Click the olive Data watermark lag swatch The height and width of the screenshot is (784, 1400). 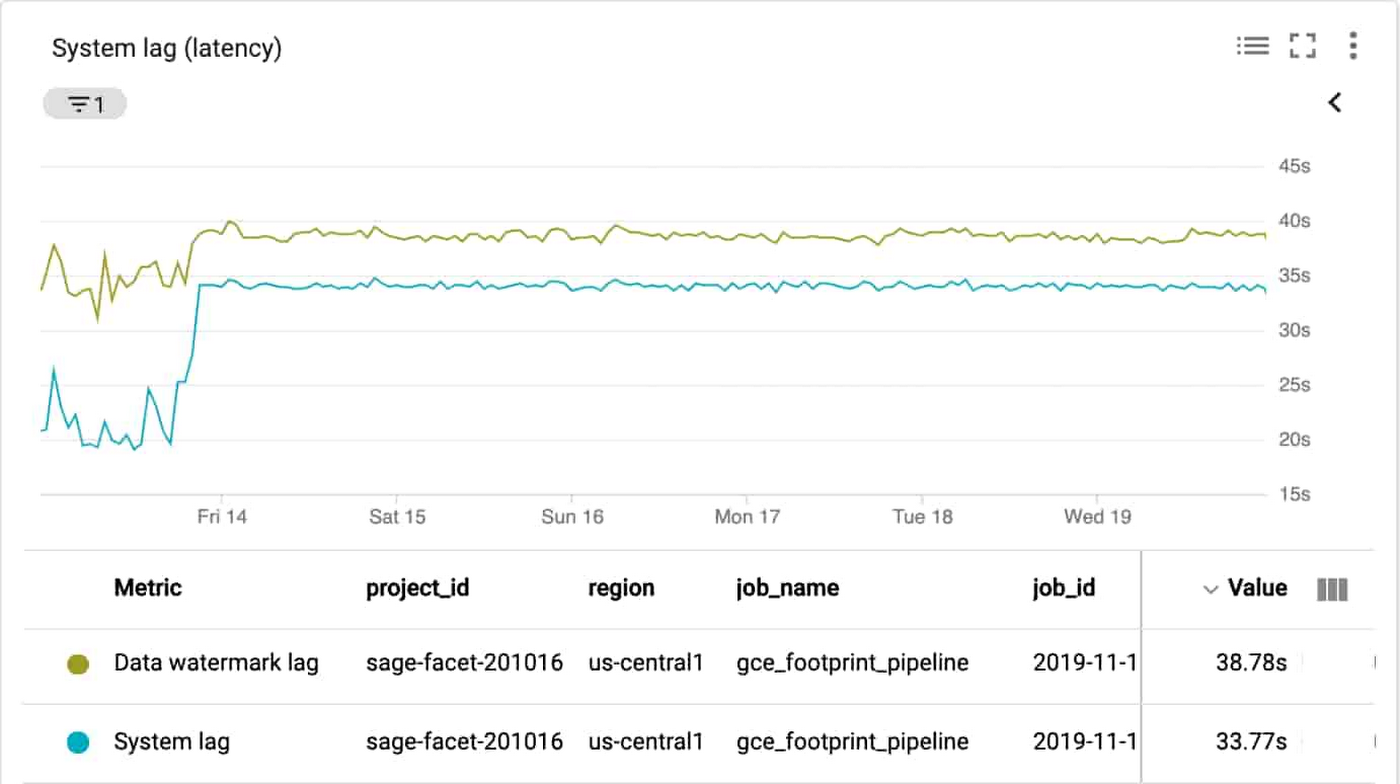coord(77,664)
